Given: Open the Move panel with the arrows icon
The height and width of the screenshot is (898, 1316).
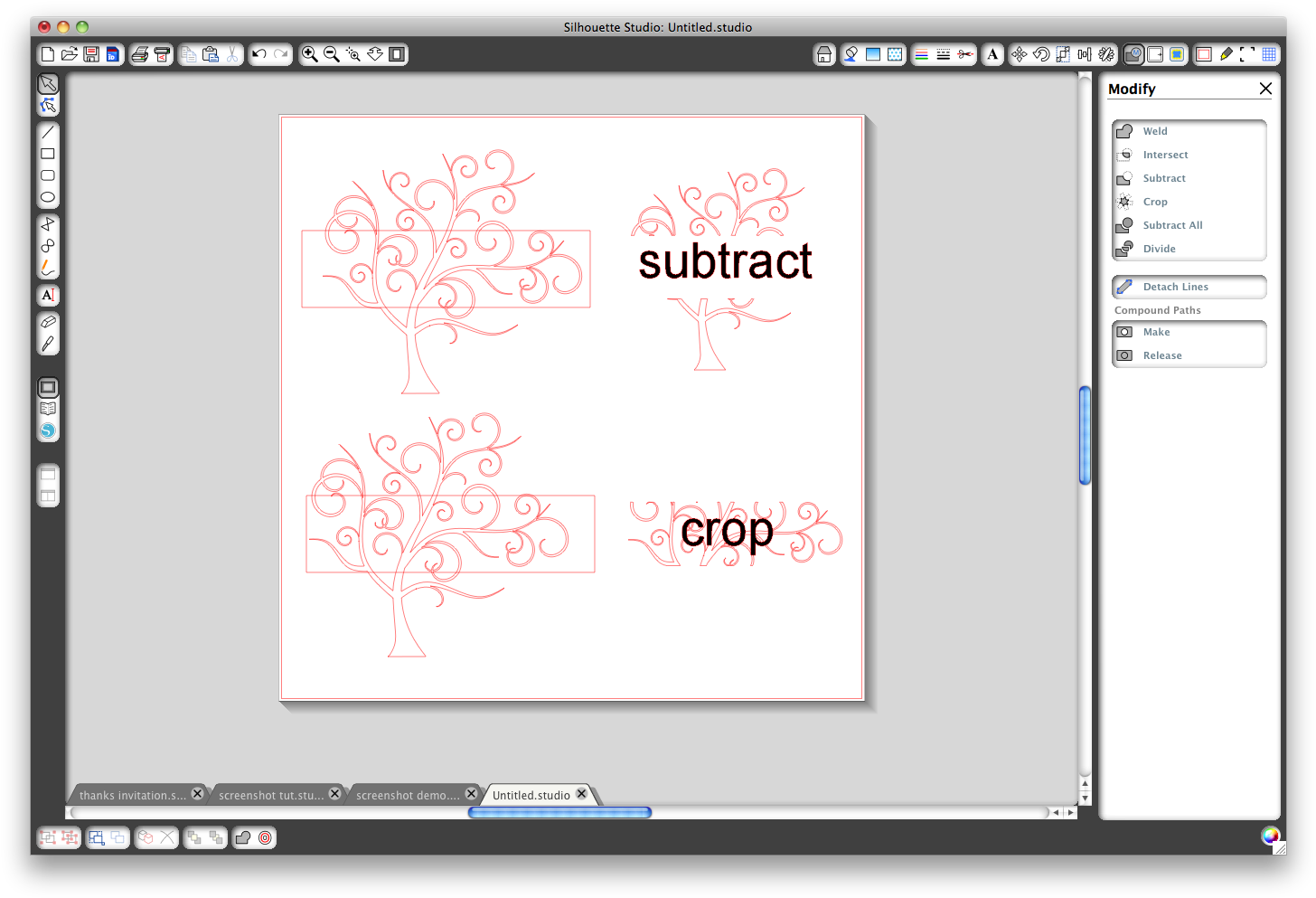Looking at the screenshot, I should click(x=1020, y=54).
